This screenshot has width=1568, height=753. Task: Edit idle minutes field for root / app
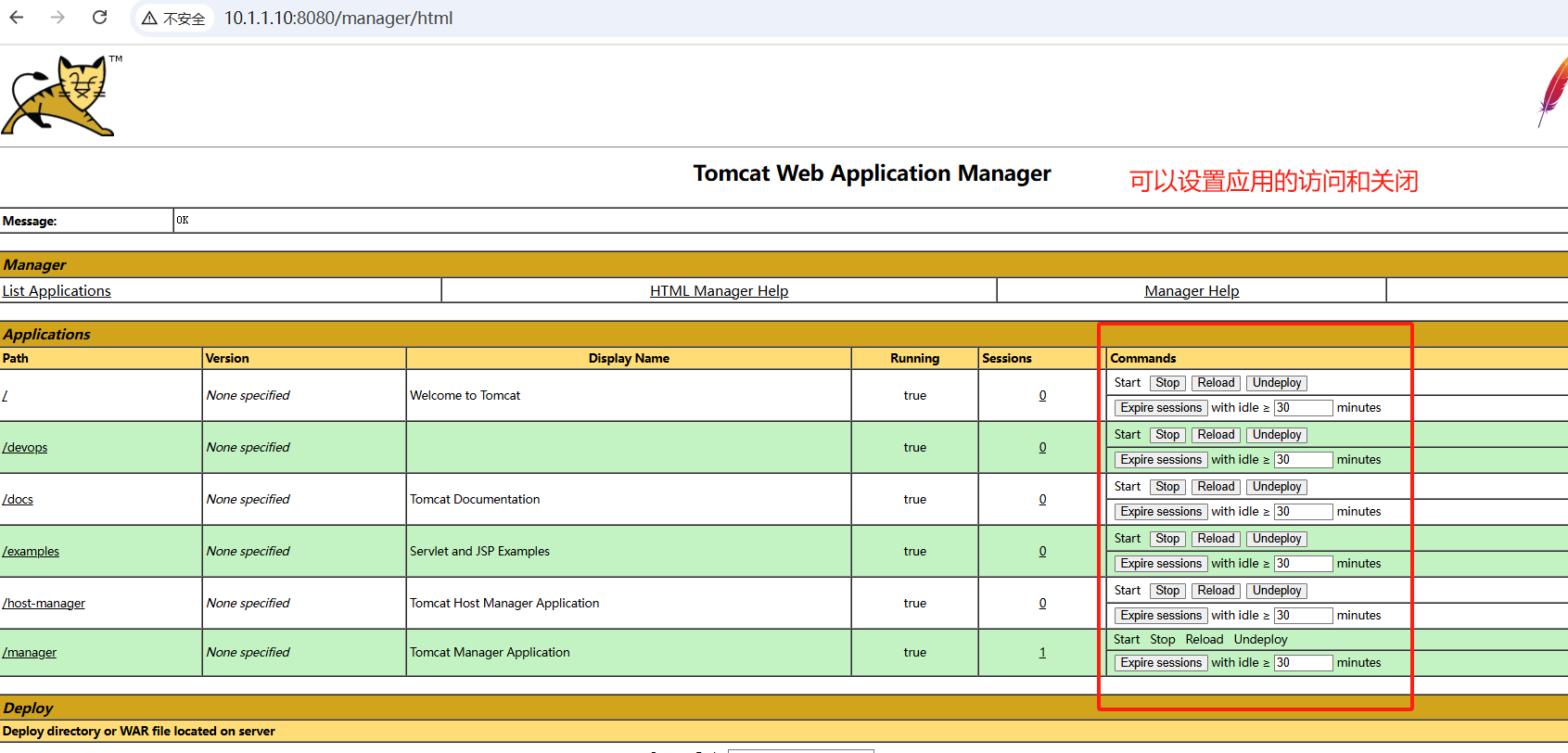tap(1303, 408)
